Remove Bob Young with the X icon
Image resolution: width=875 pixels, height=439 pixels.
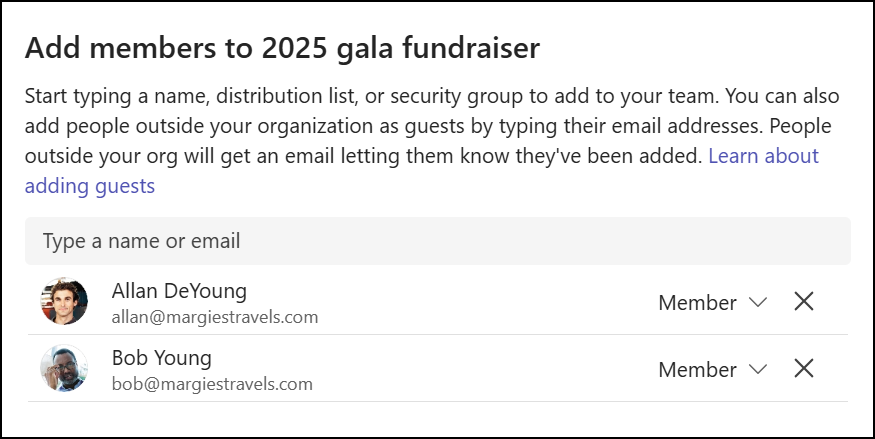click(803, 369)
